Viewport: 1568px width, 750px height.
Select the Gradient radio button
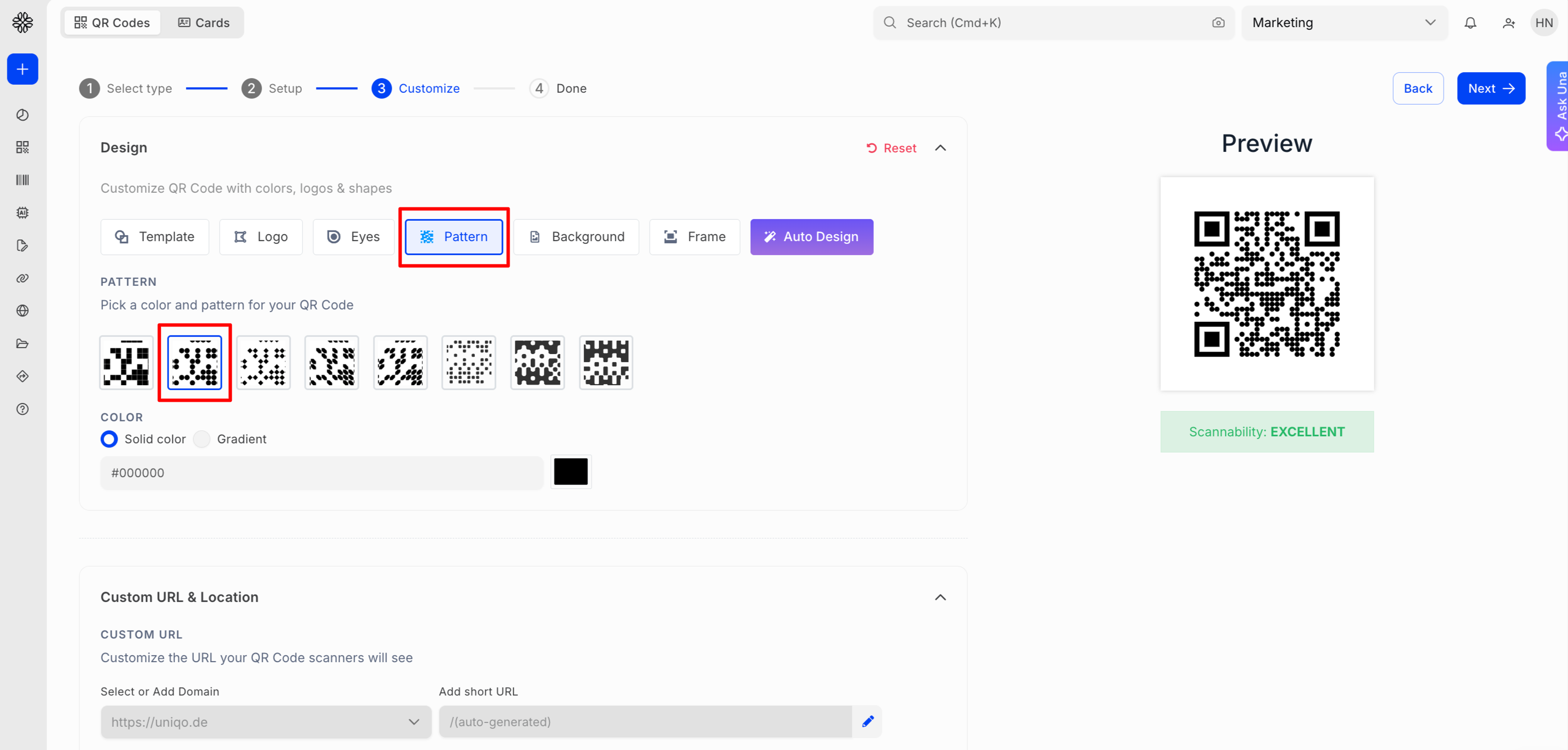click(x=201, y=439)
